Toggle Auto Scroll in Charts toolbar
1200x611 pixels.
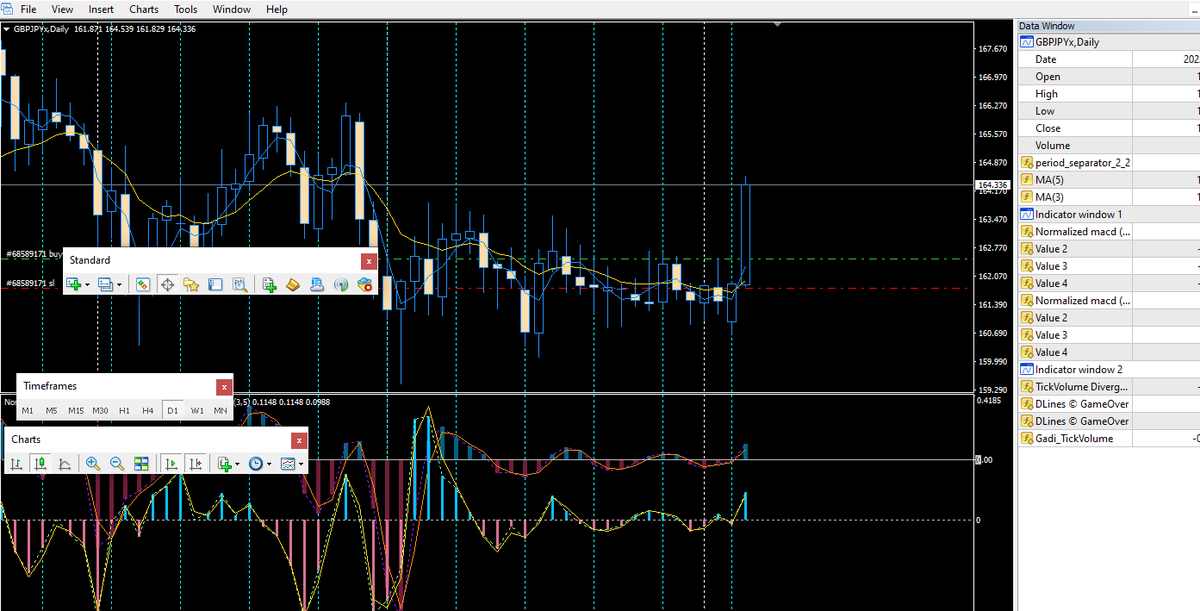click(x=171, y=464)
